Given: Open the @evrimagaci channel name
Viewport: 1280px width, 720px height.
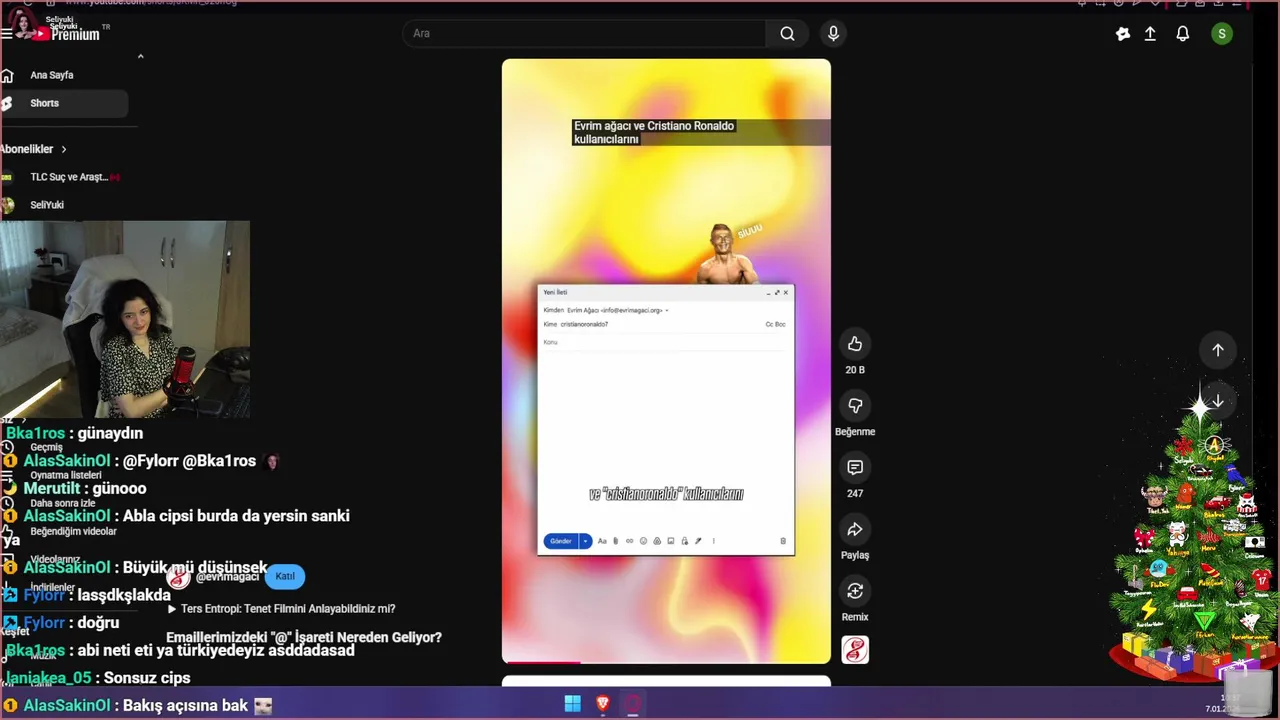Looking at the screenshot, I should click(228, 577).
